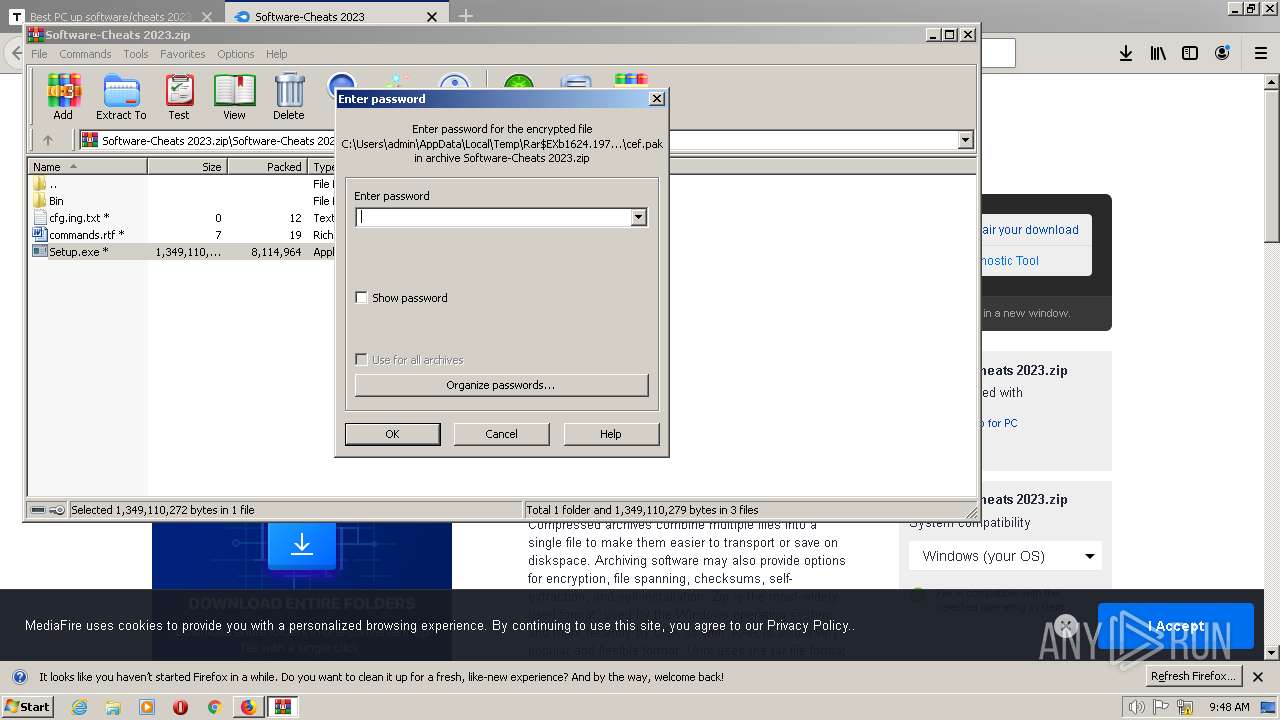
Task: Expand the Enter password history dropdown
Action: pos(638,217)
